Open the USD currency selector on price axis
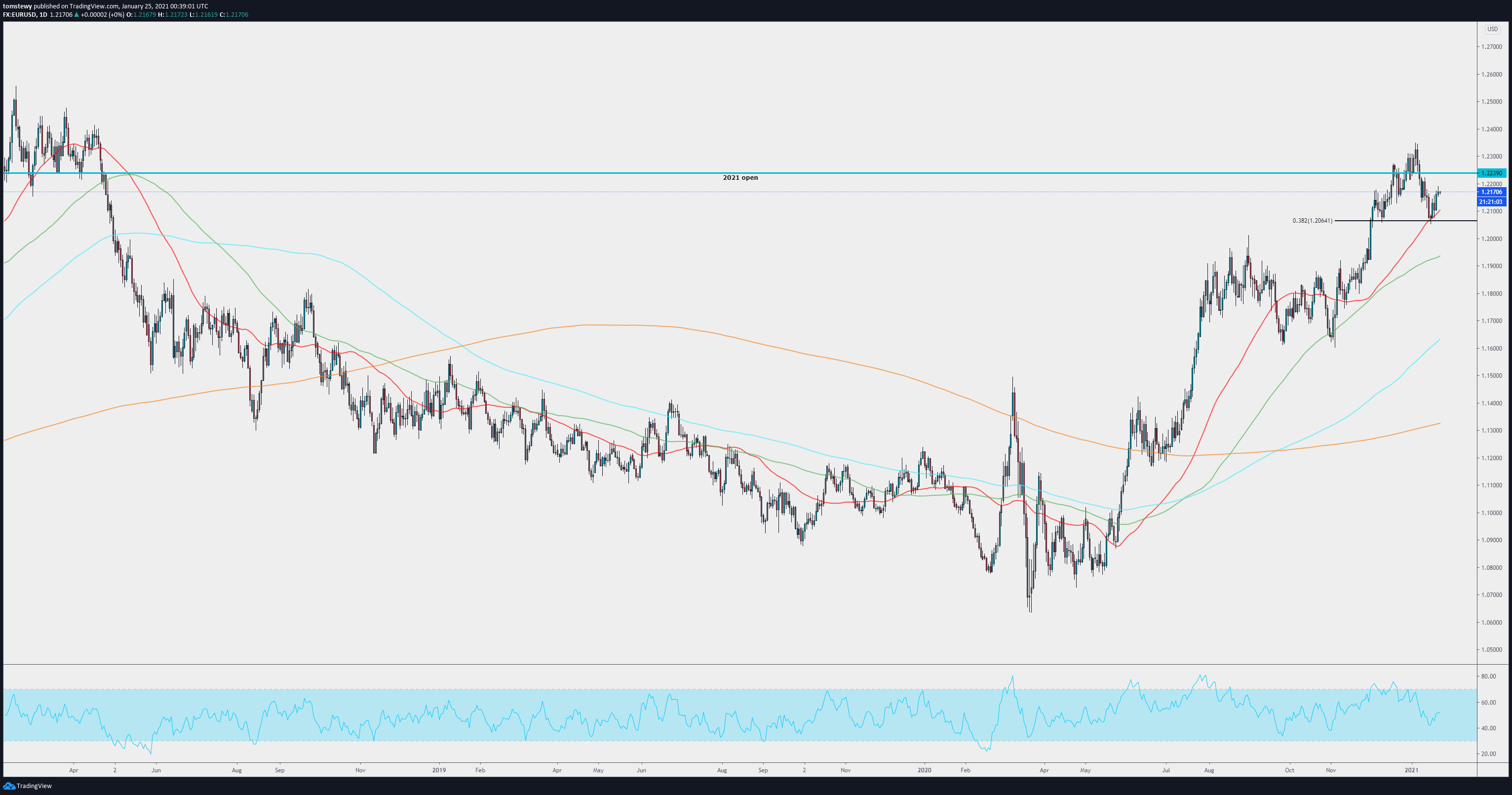This screenshot has width=1512, height=795. (x=1492, y=29)
